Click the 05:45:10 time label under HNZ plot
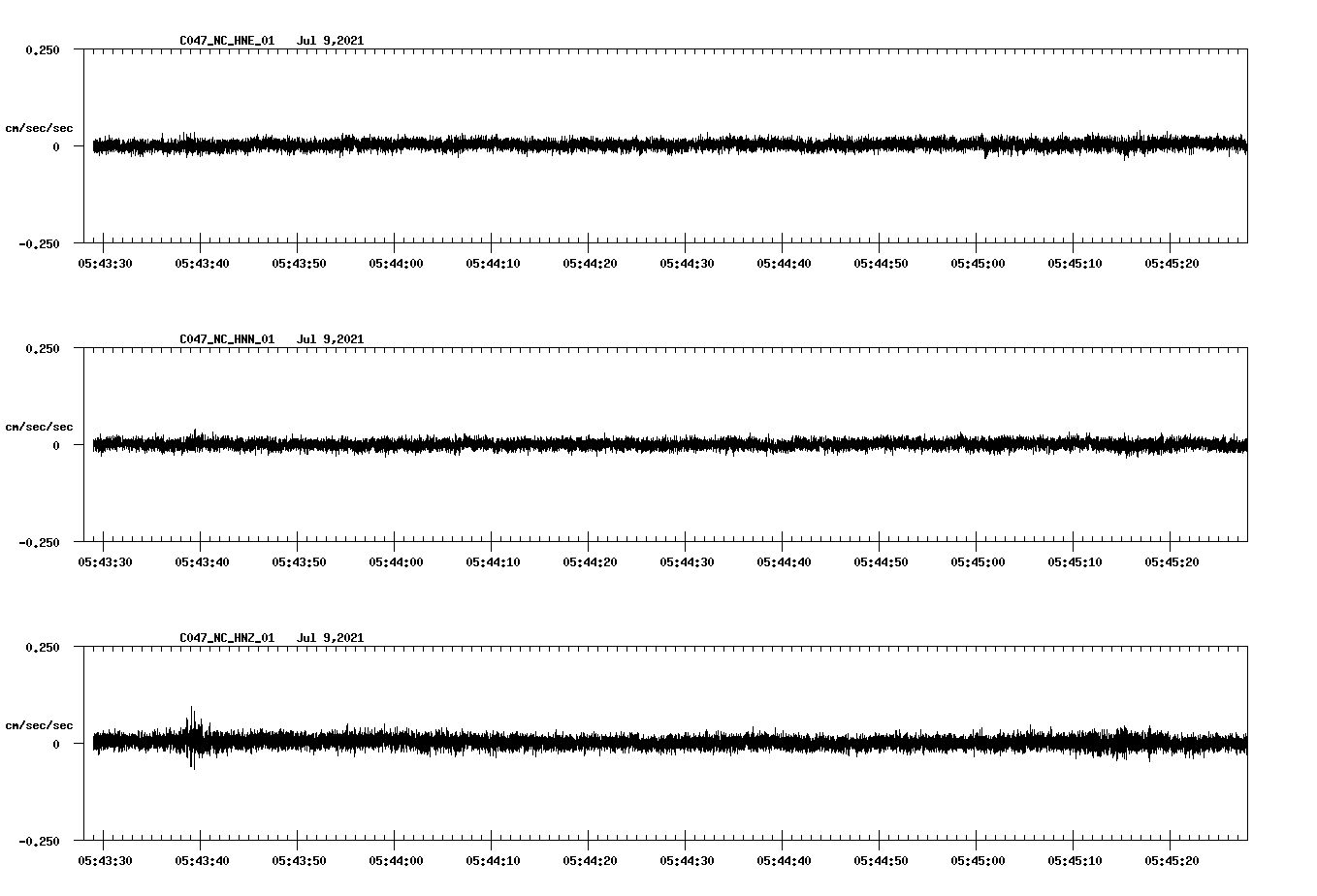 point(1075,861)
